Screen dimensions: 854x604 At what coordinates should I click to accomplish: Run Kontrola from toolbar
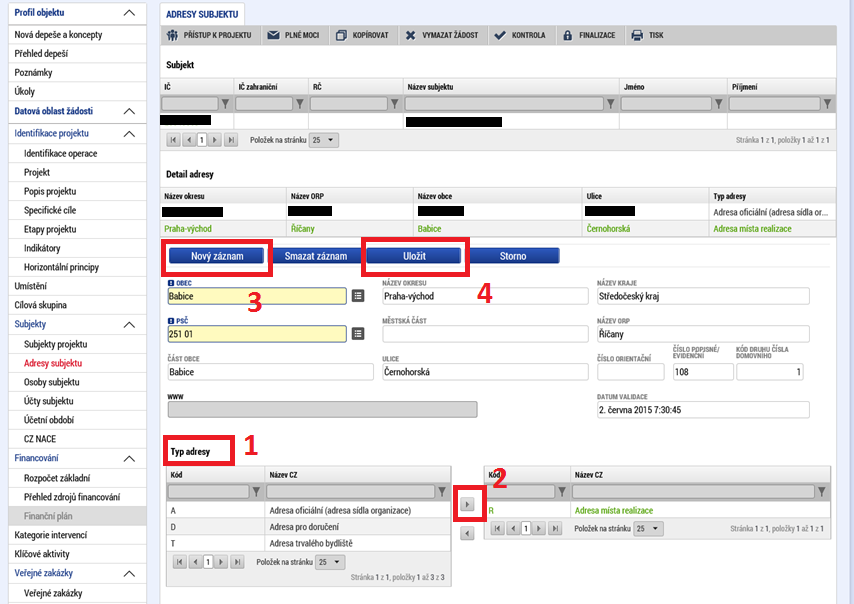point(520,35)
